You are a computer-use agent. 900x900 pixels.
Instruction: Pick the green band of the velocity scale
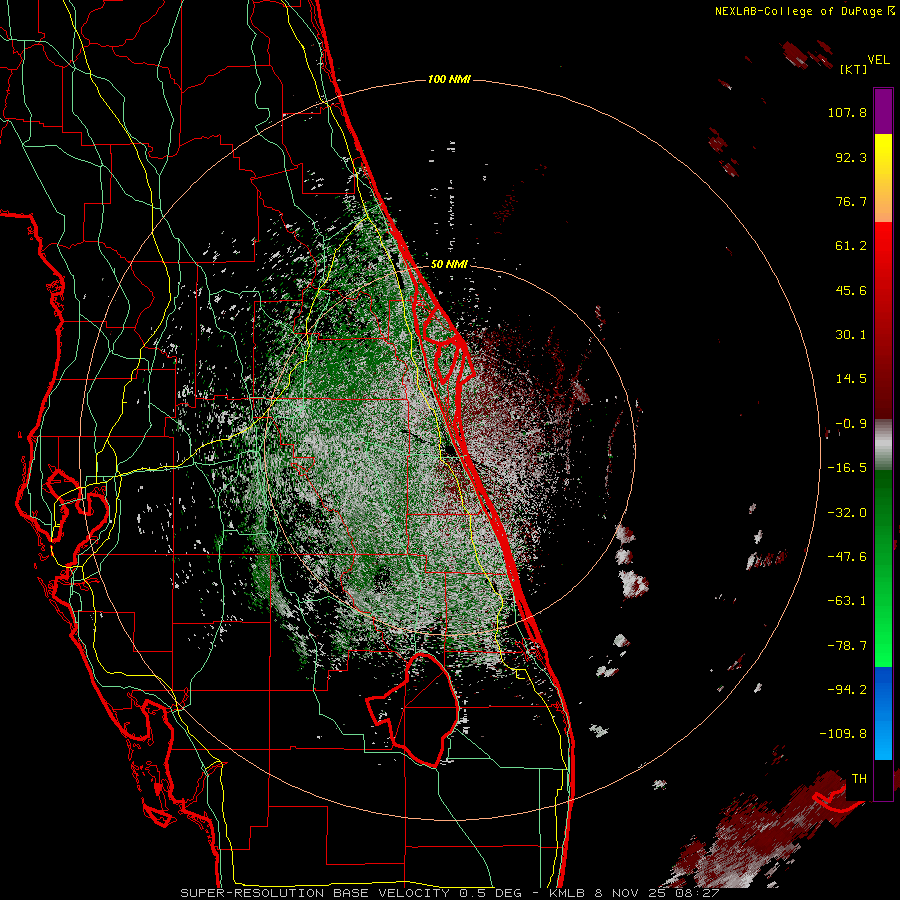[883, 568]
